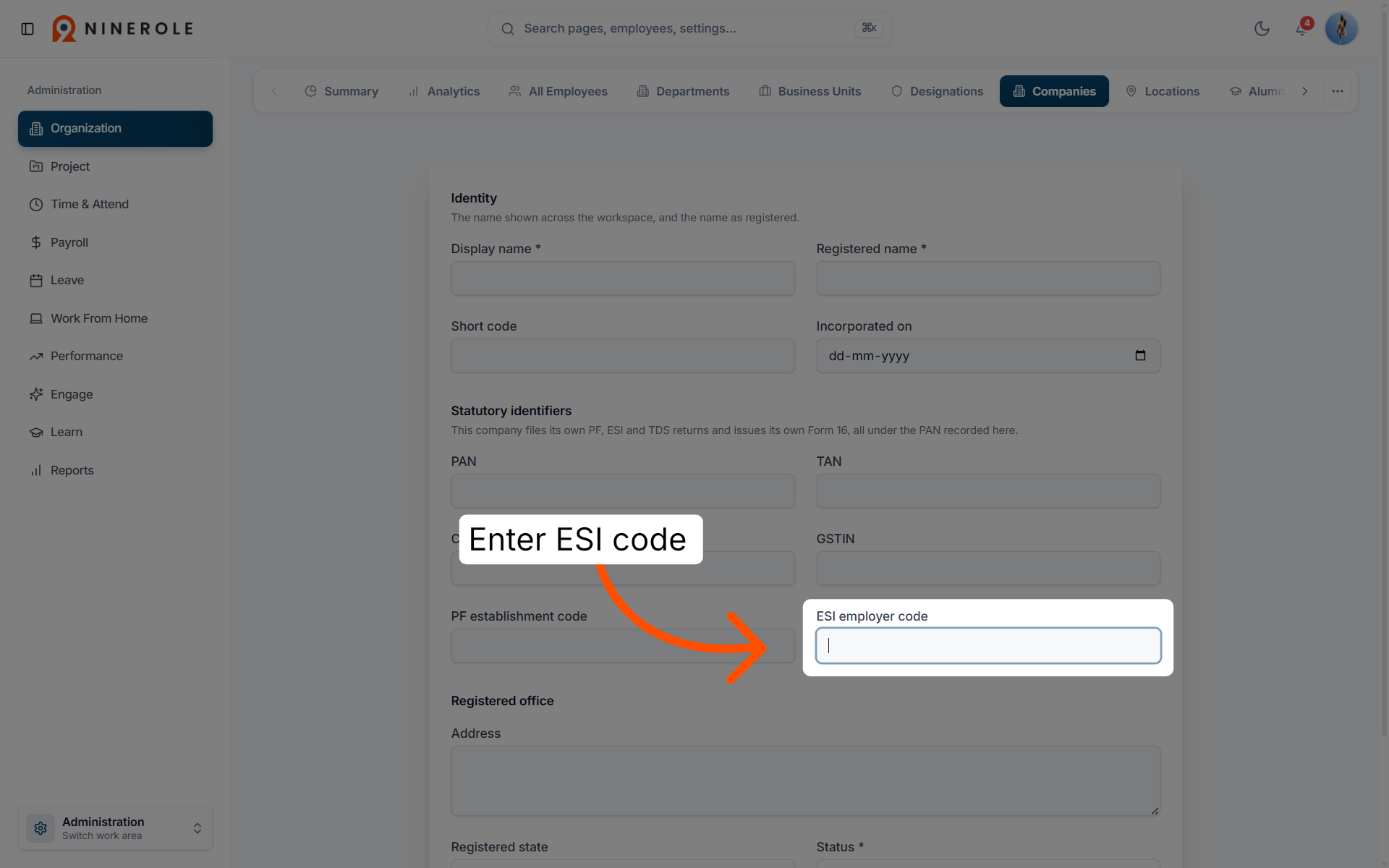
Task: Click the search magnifier icon
Action: (x=508, y=29)
